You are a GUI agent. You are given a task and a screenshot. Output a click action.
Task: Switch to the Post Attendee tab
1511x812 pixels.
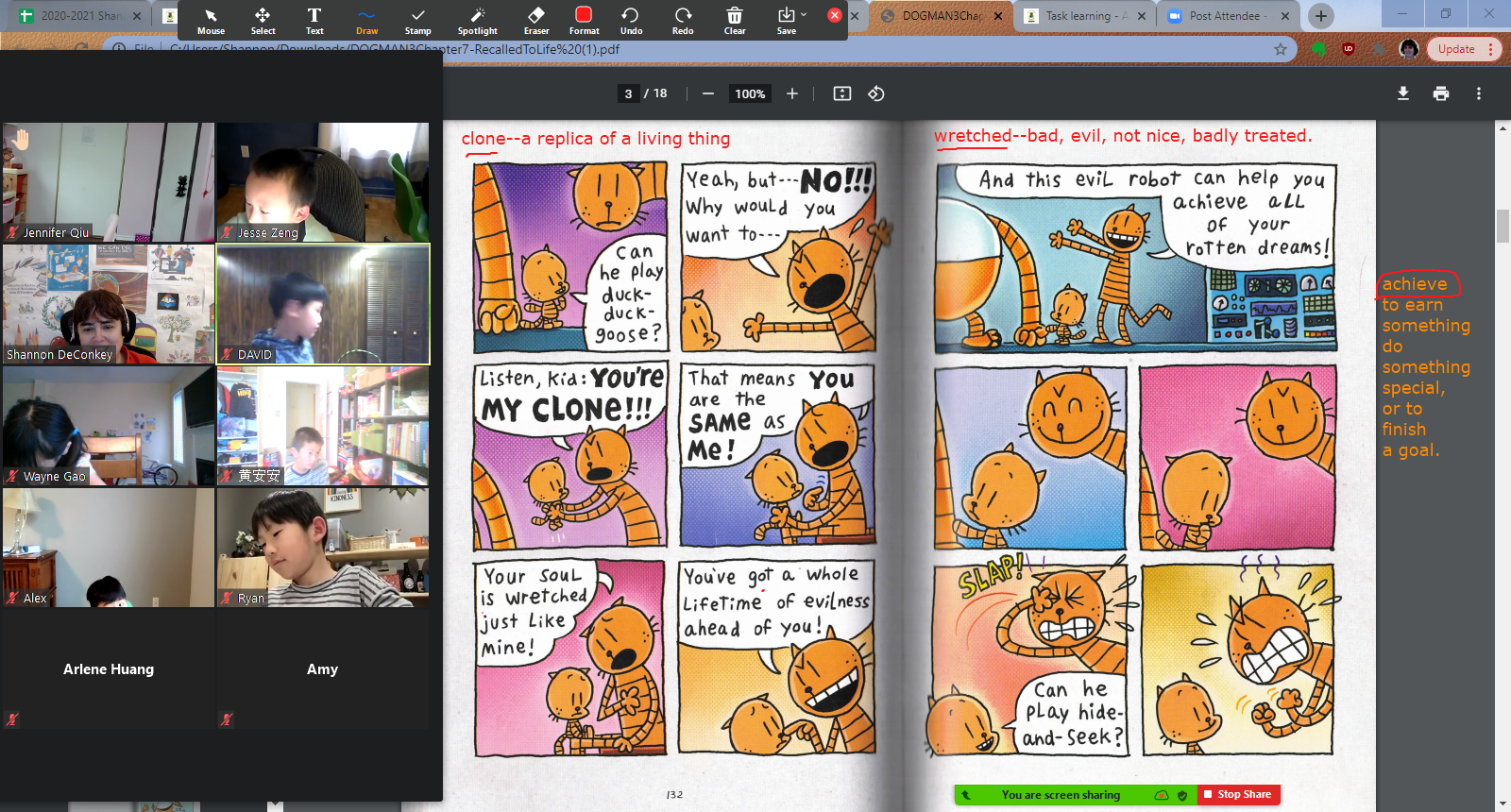pos(1228,16)
